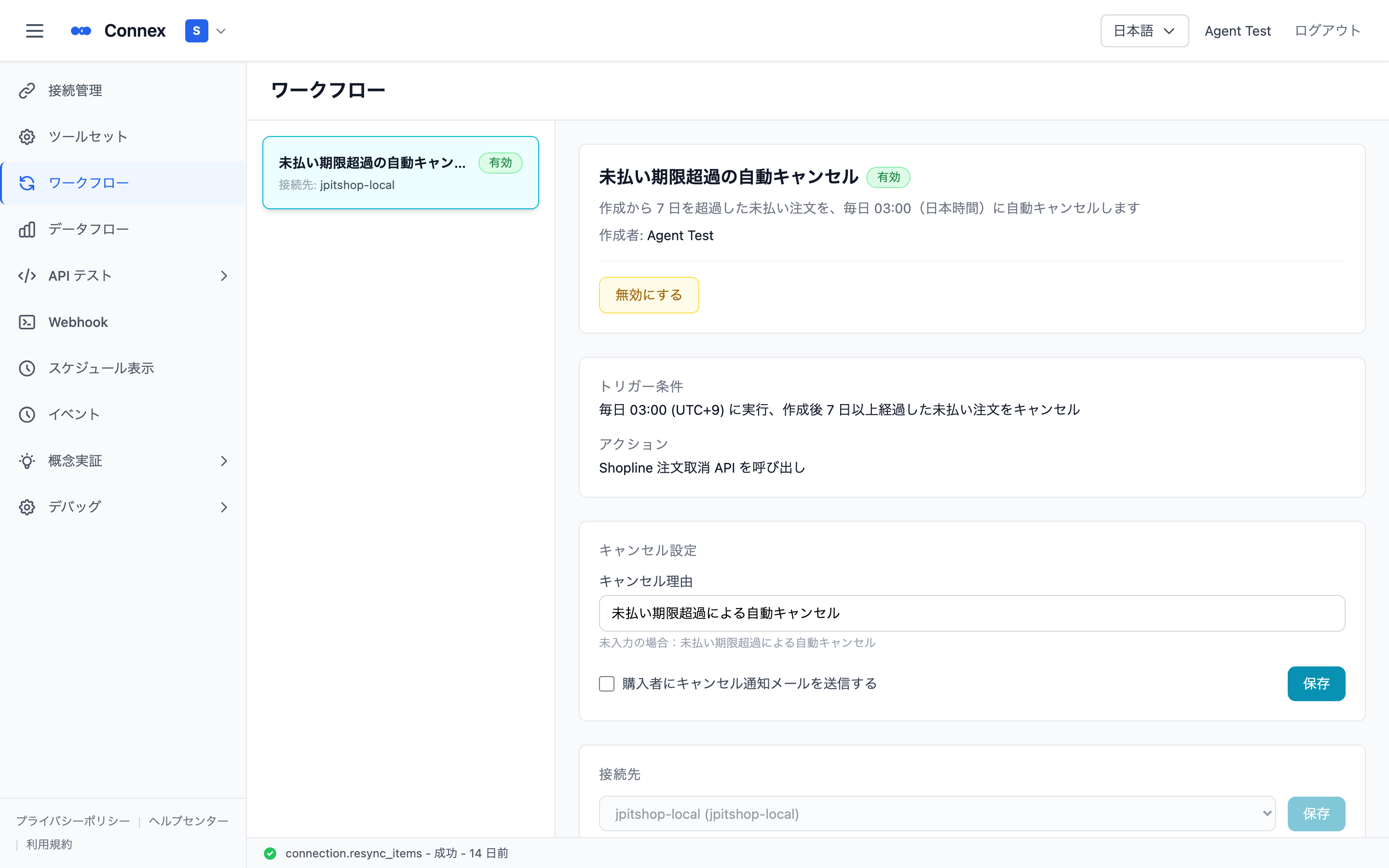Click the bar chart icon beside データフロー
Screen dimensions: 1389x868
(27, 230)
